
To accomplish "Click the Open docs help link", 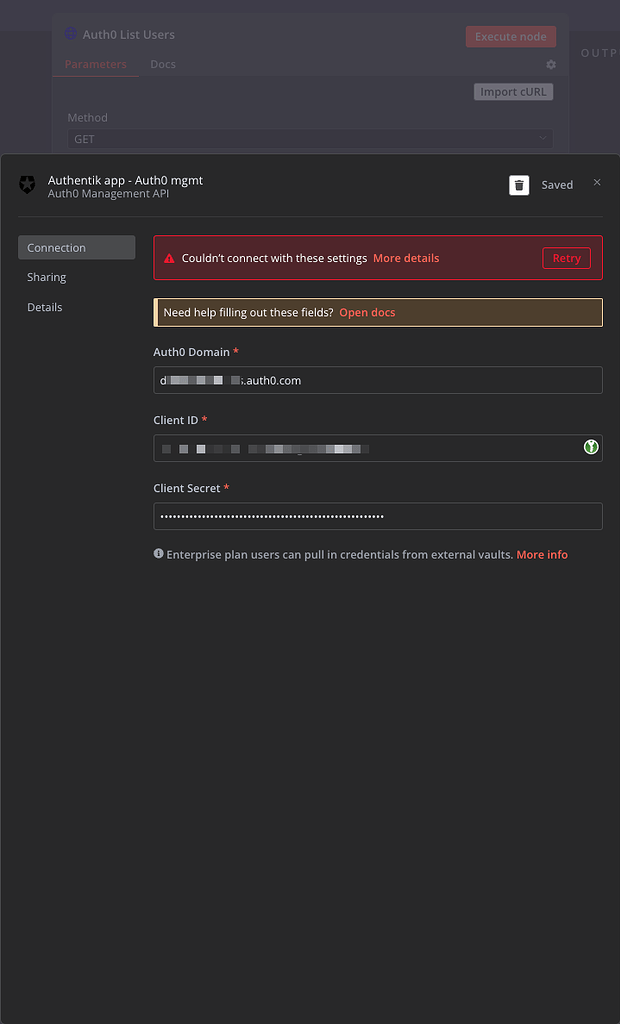I will click(367, 312).
